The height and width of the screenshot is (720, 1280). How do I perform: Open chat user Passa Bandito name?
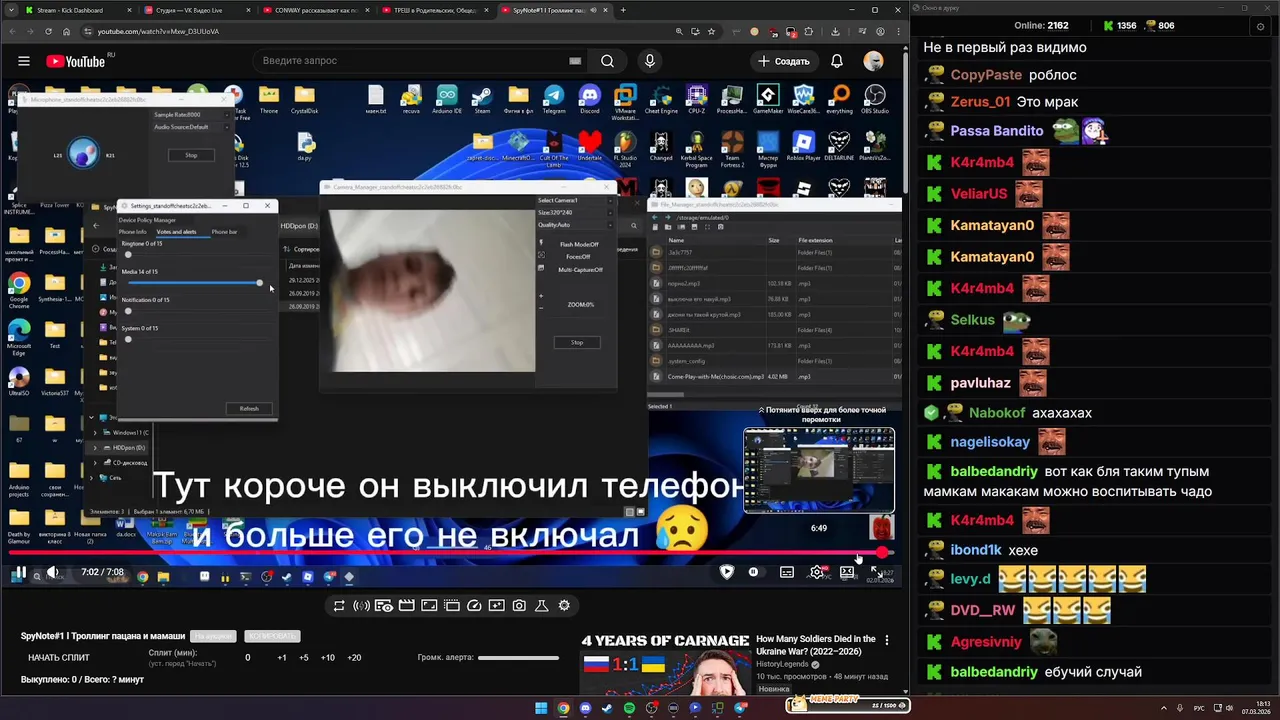coord(997,130)
